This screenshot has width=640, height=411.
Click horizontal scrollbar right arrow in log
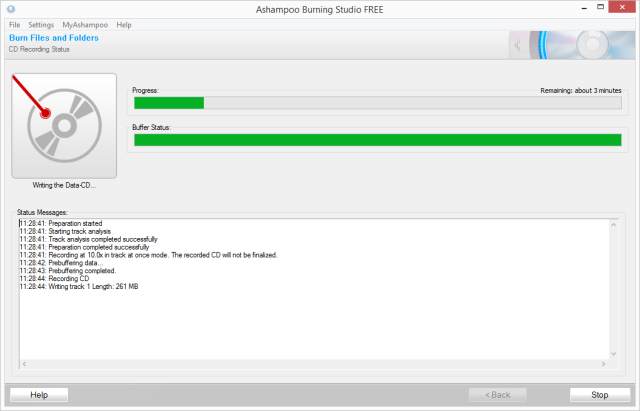point(603,364)
